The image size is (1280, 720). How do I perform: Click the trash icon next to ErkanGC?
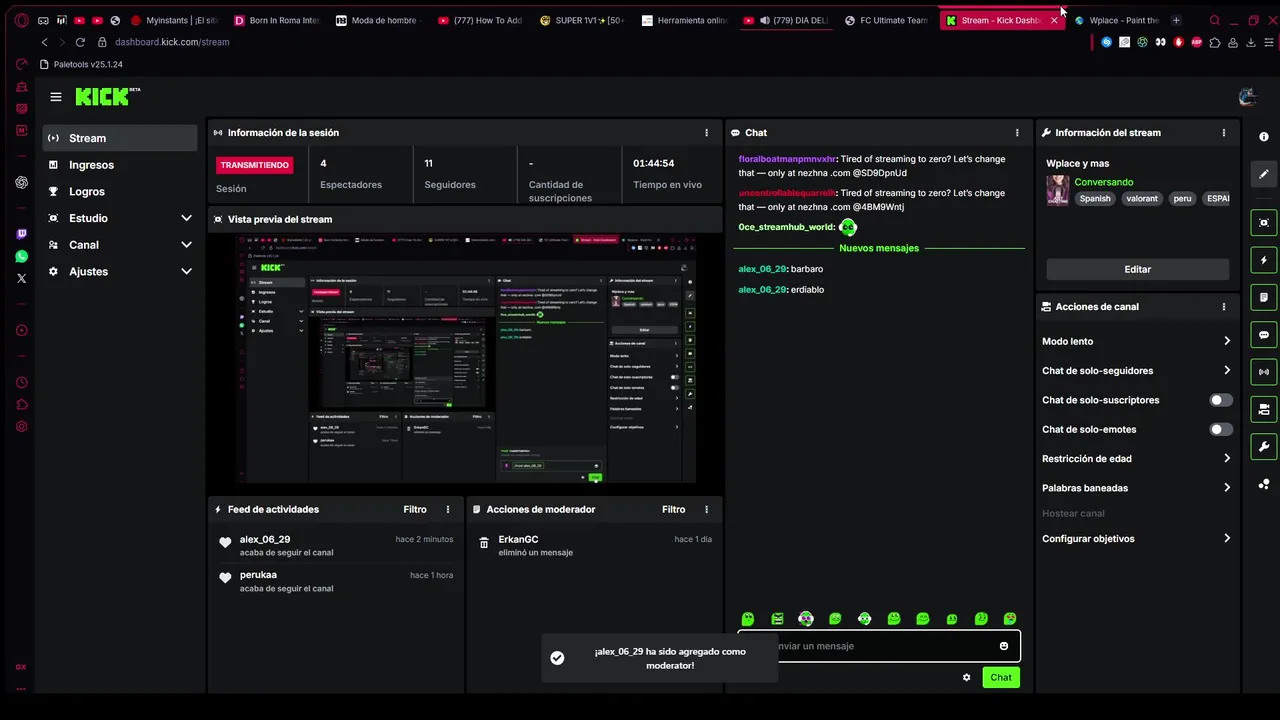[x=484, y=542]
